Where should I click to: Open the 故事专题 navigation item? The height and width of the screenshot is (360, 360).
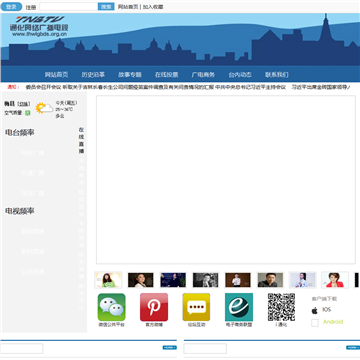click(x=130, y=75)
